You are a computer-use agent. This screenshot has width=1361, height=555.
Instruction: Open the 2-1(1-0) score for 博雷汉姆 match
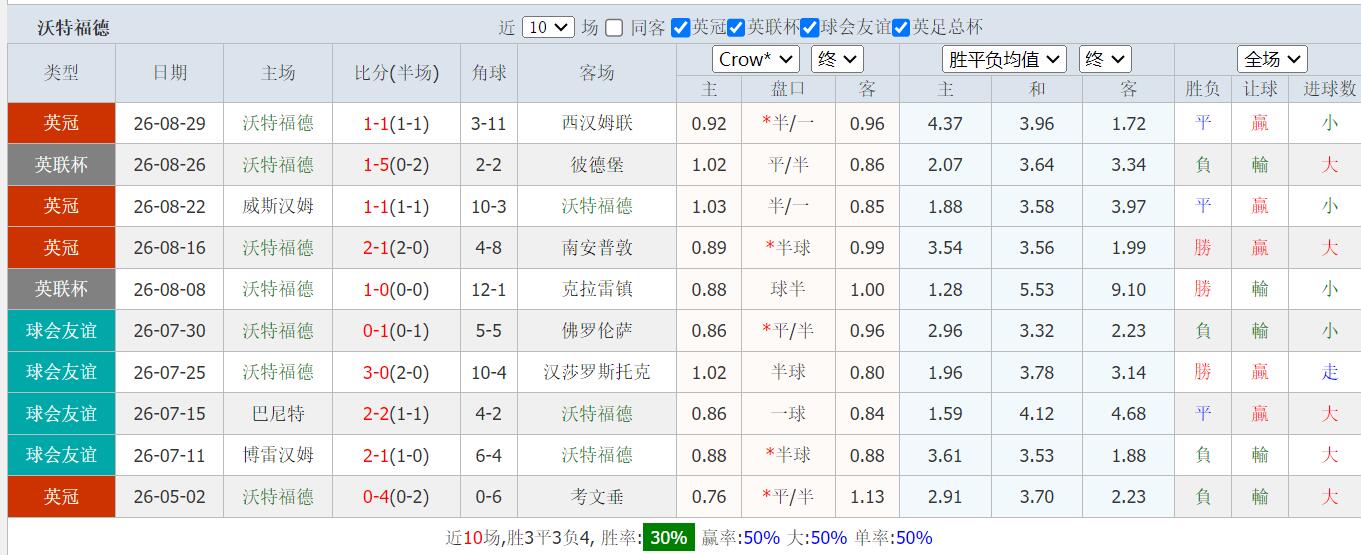pyautogui.click(x=396, y=456)
